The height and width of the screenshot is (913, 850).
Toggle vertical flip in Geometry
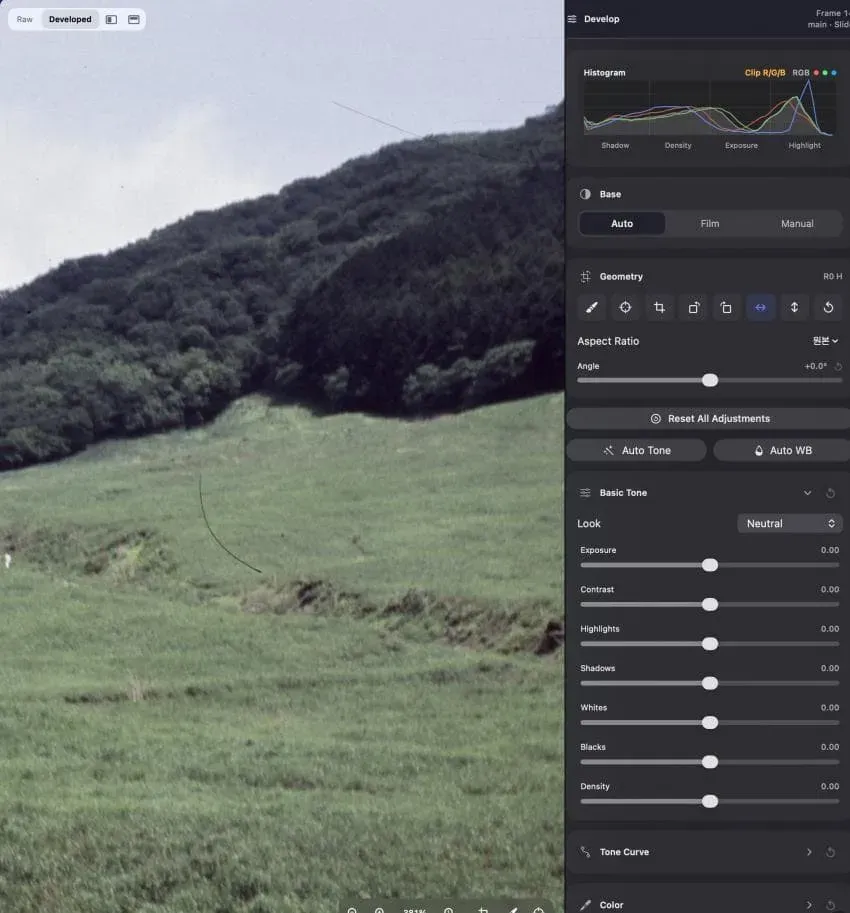pos(794,307)
